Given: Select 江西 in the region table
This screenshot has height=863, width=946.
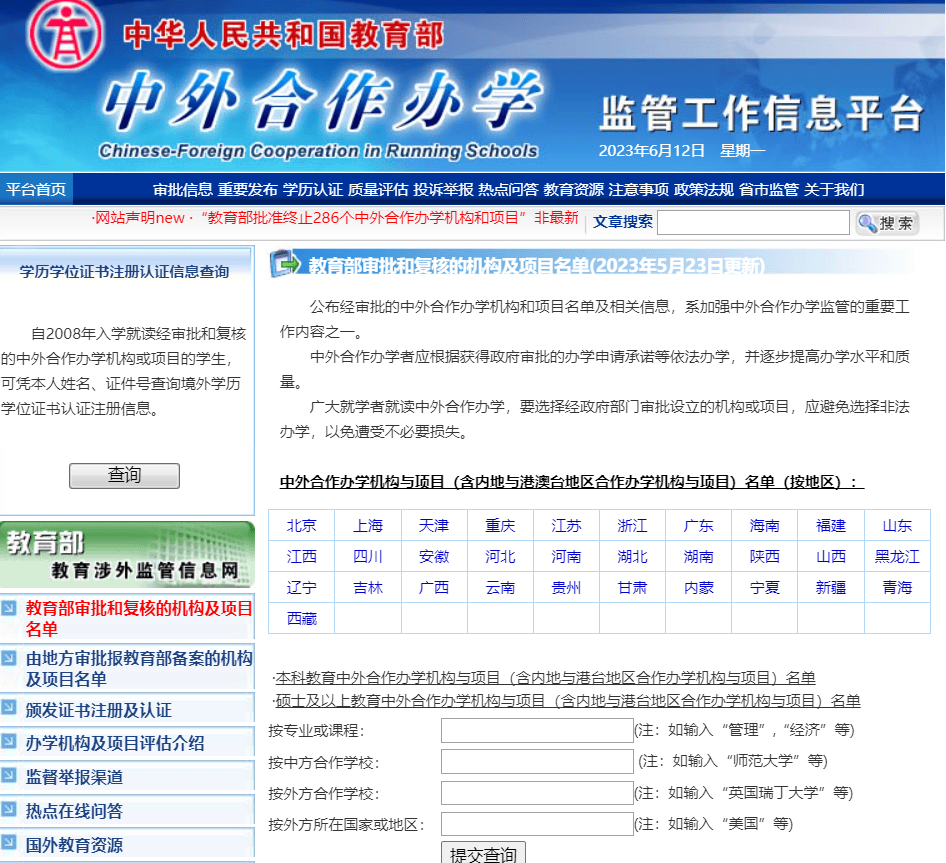Looking at the screenshot, I should [302, 556].
